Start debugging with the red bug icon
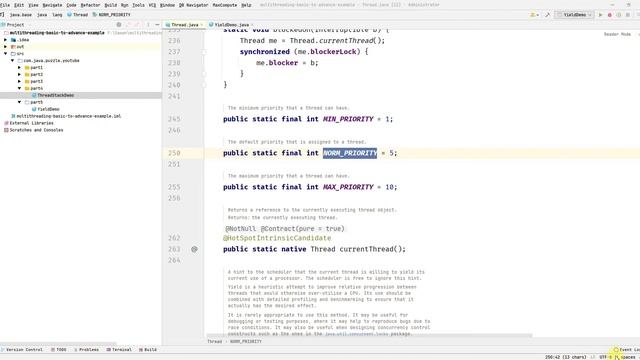 pos(609,15)
